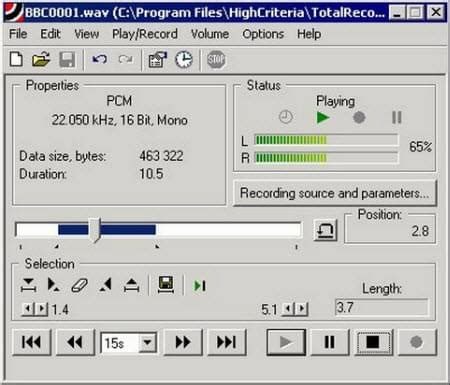Click the PCM format label
450x385 pixels.
coord(119,101)
